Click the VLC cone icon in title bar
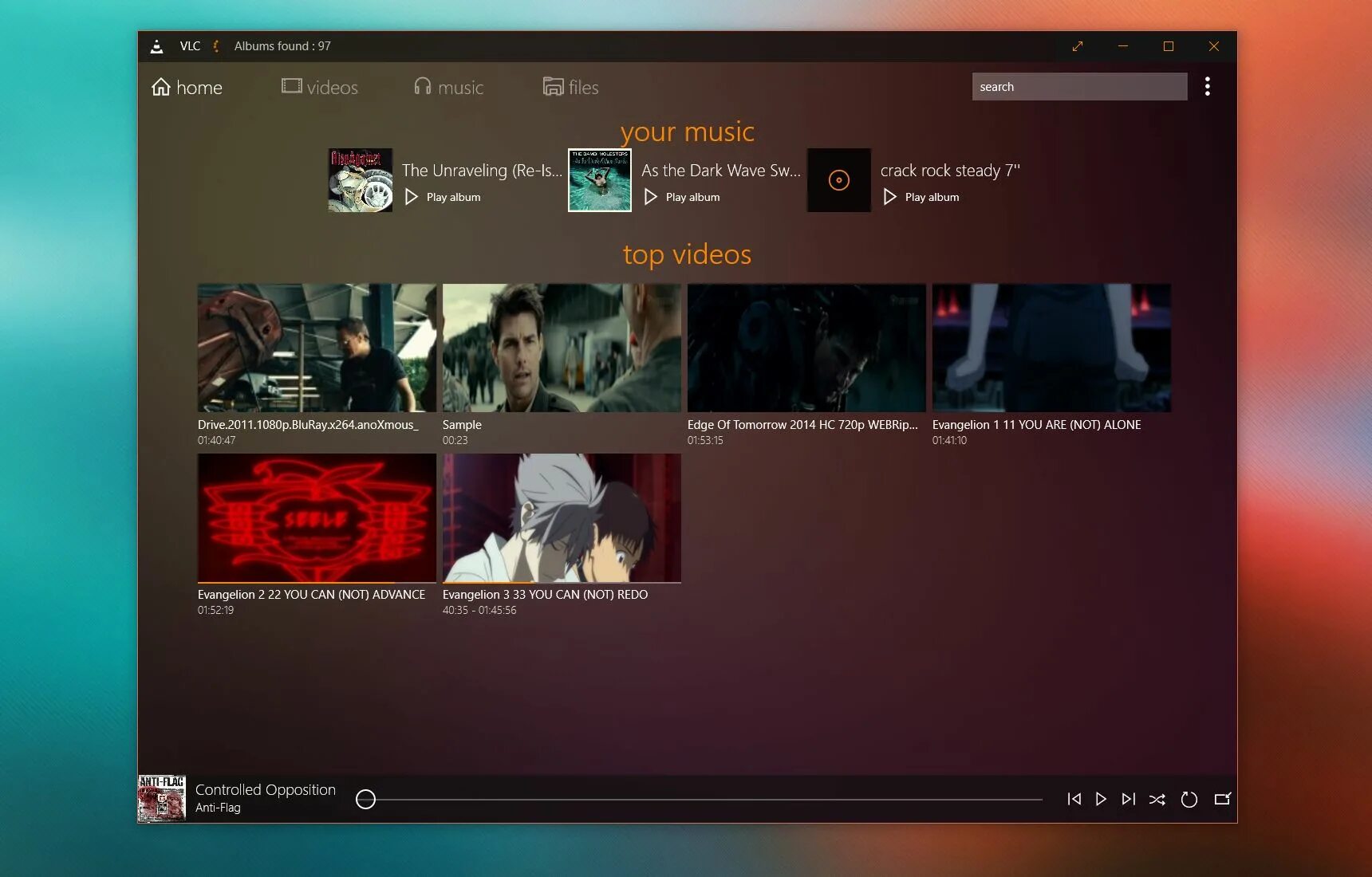Image resolution: width=1372 pixels, height=877 pixels. 157,46
